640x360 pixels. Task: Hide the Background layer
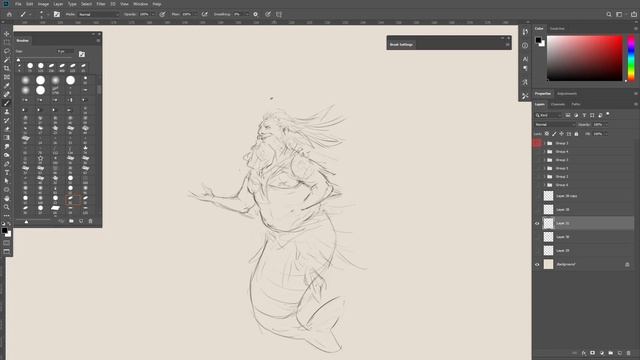tap(537, 264)
